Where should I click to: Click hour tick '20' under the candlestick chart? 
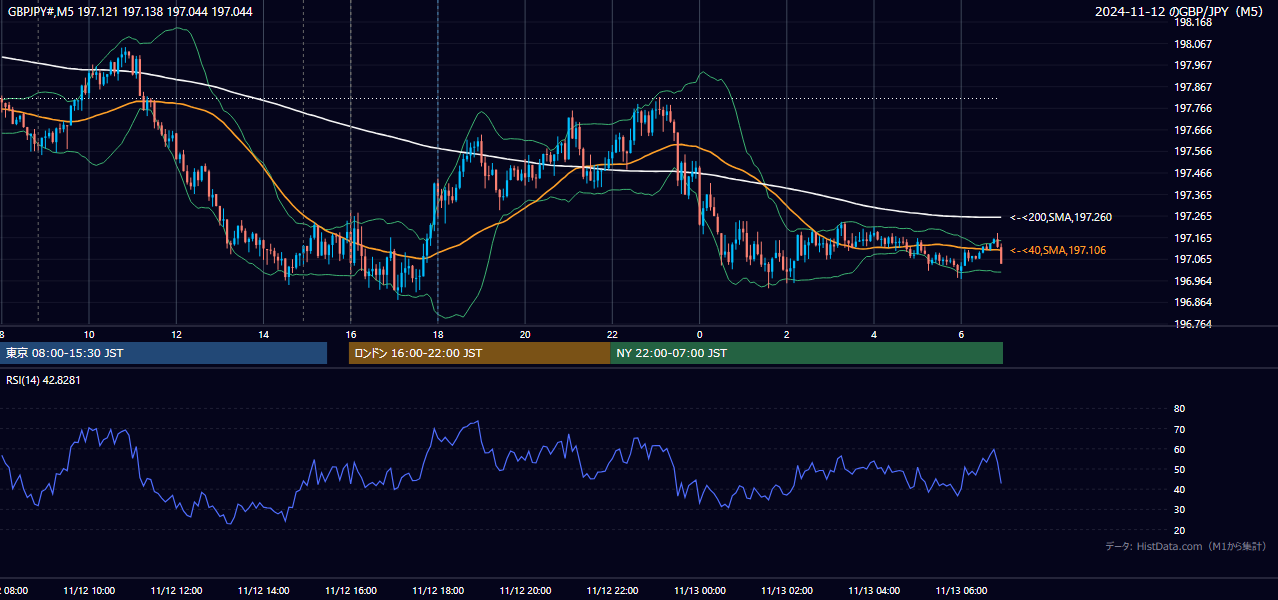(525, 334)
